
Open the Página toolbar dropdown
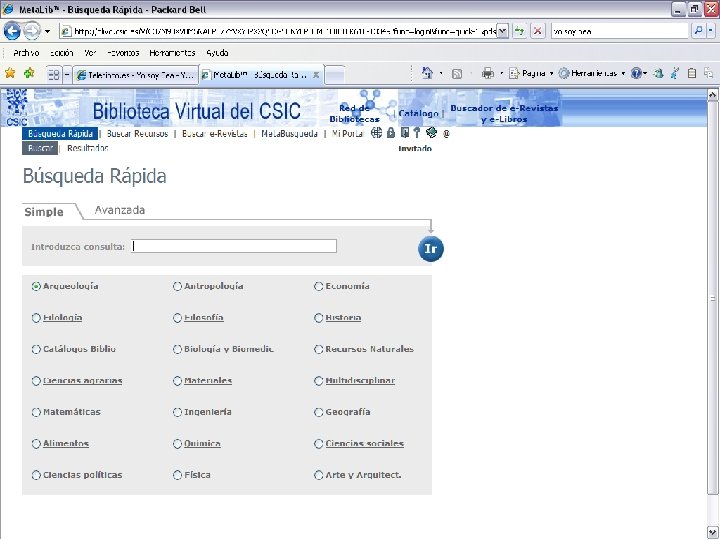[531, 73]
